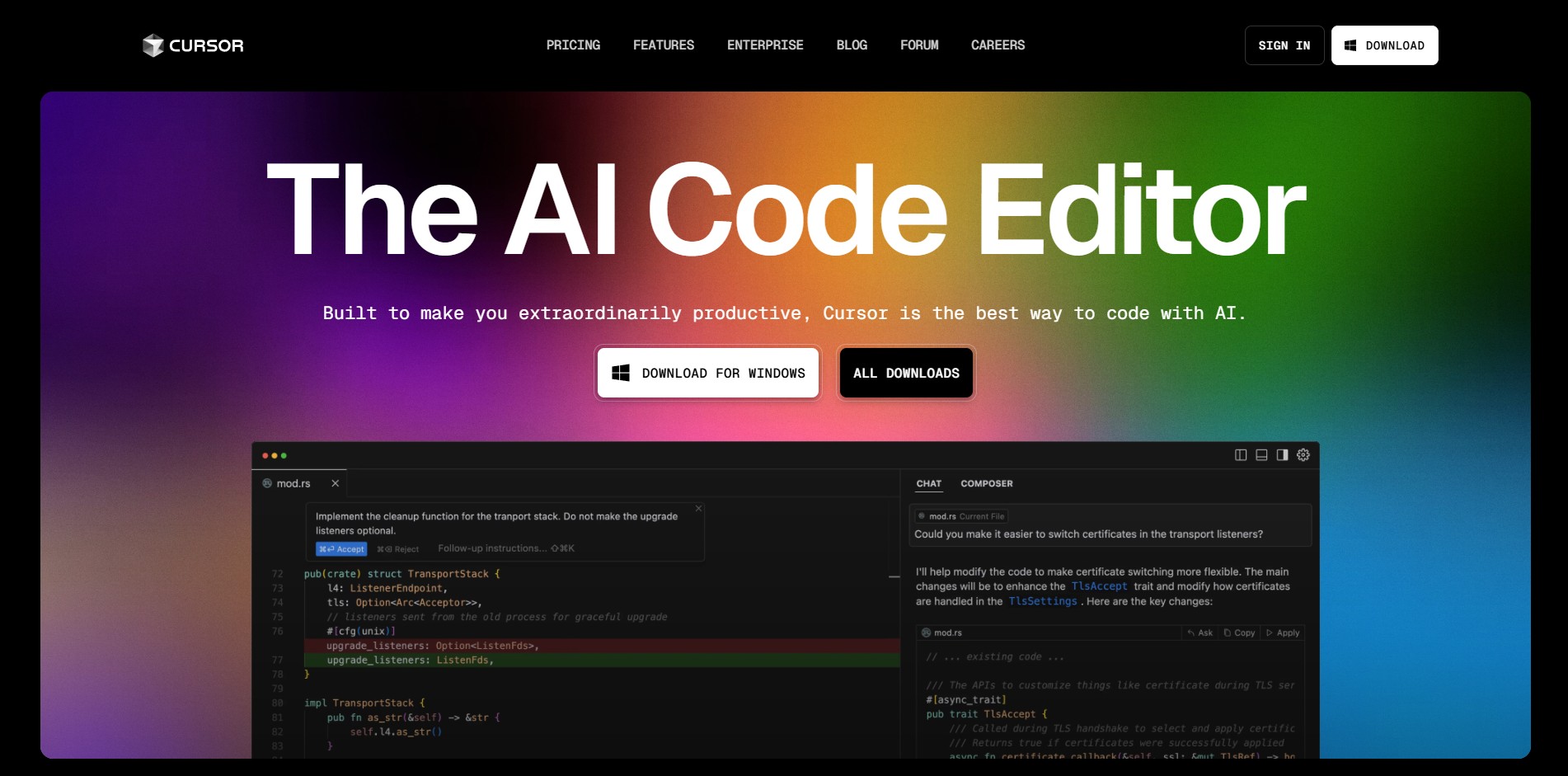Click the 'tls: Option<Arc<Acceptor>>,' line
The width and height of the screenshot is (1568, 776).
(404, 603)
